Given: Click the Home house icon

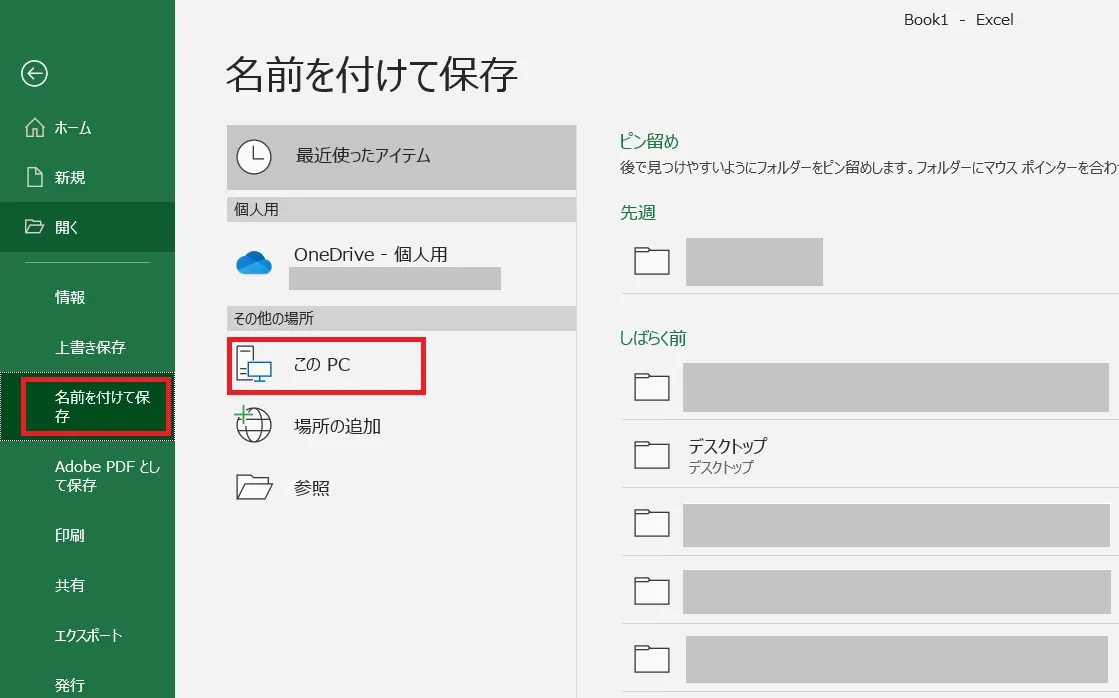Looking at the screenshot, I should 34,128.
